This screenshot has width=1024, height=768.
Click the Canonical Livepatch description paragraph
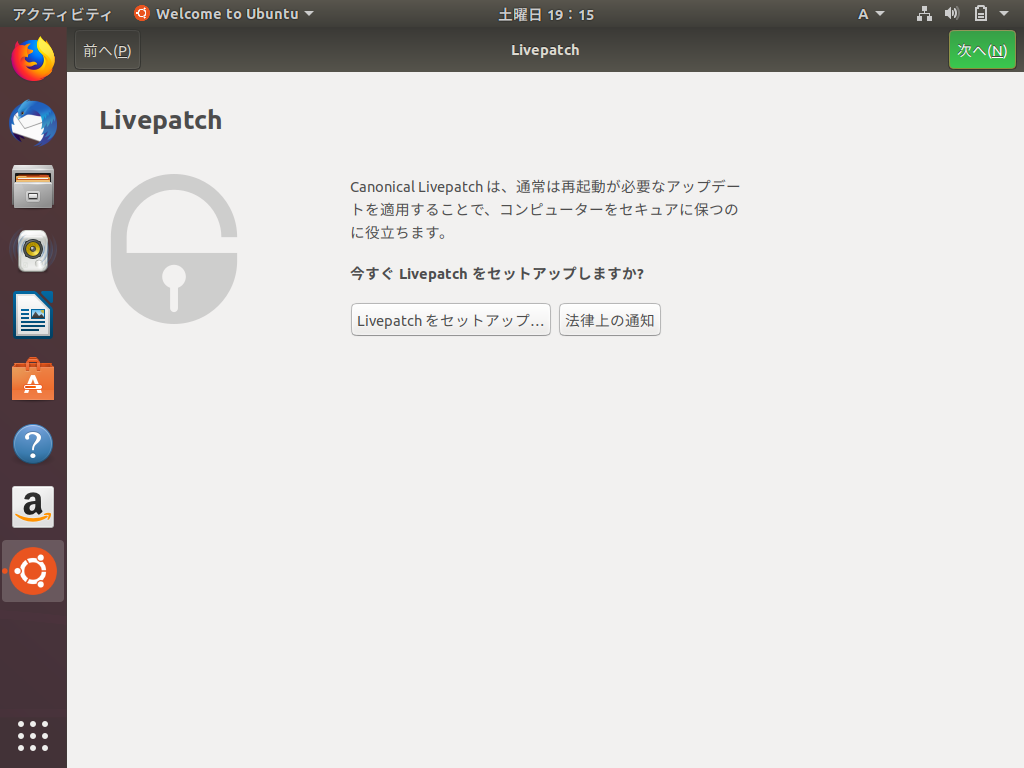pyautogui.click(x=545, y=210)
